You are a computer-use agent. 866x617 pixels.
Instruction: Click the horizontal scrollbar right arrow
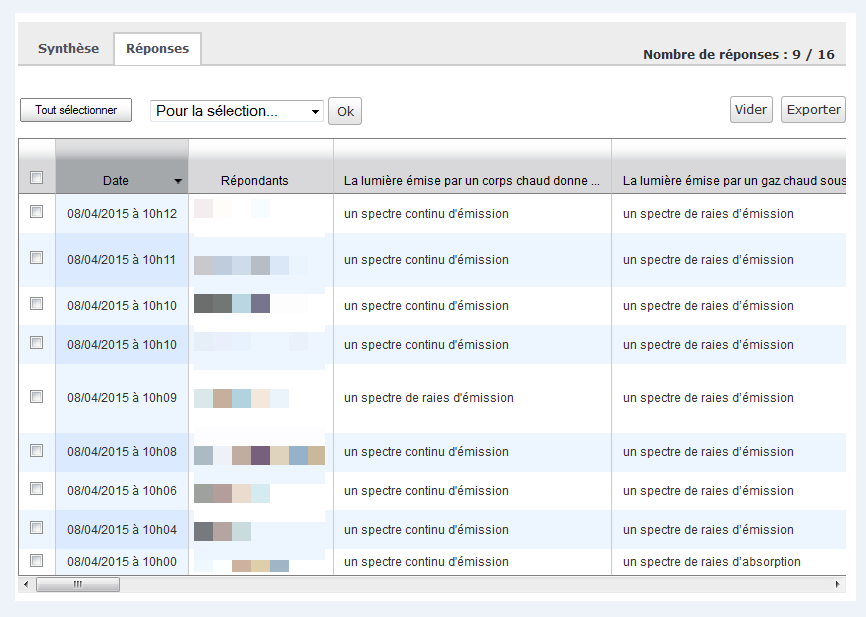838,584
